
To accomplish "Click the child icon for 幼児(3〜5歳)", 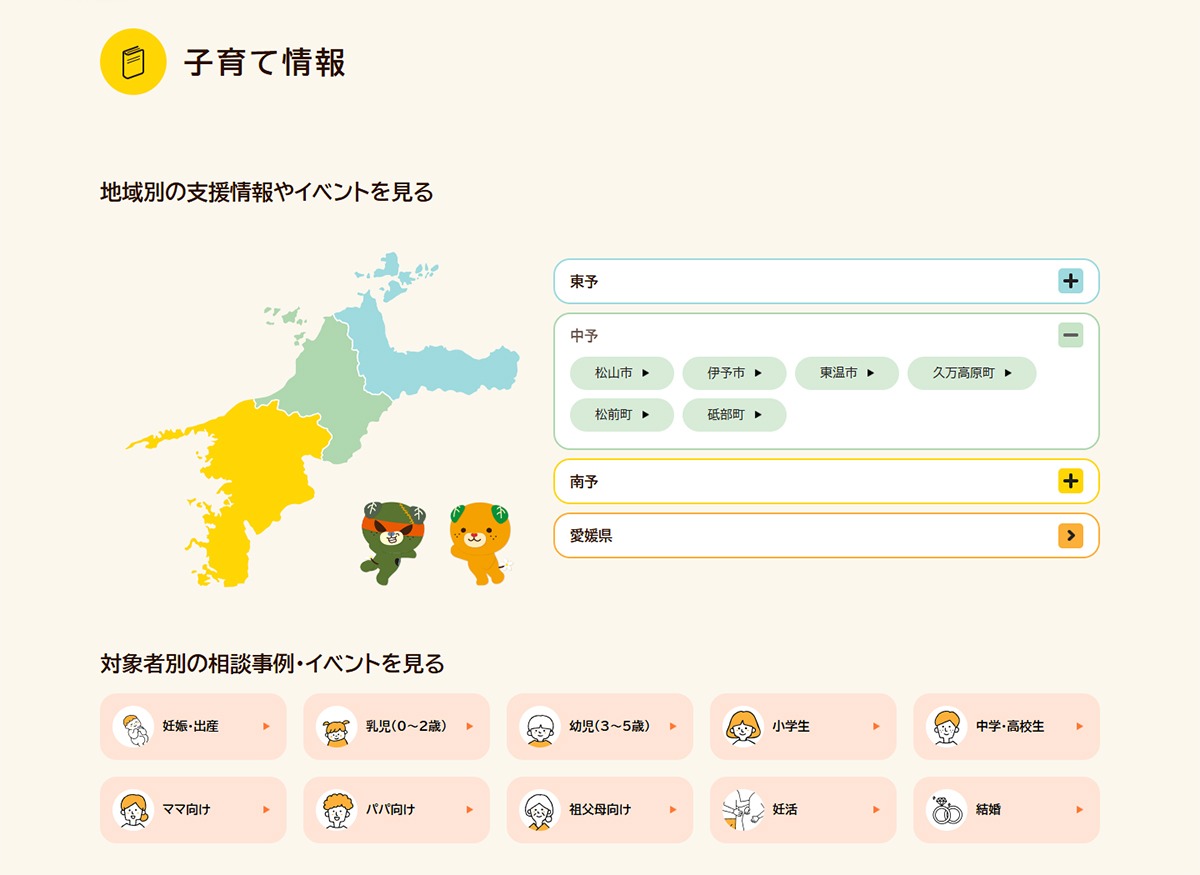I will tap(540, 727).
